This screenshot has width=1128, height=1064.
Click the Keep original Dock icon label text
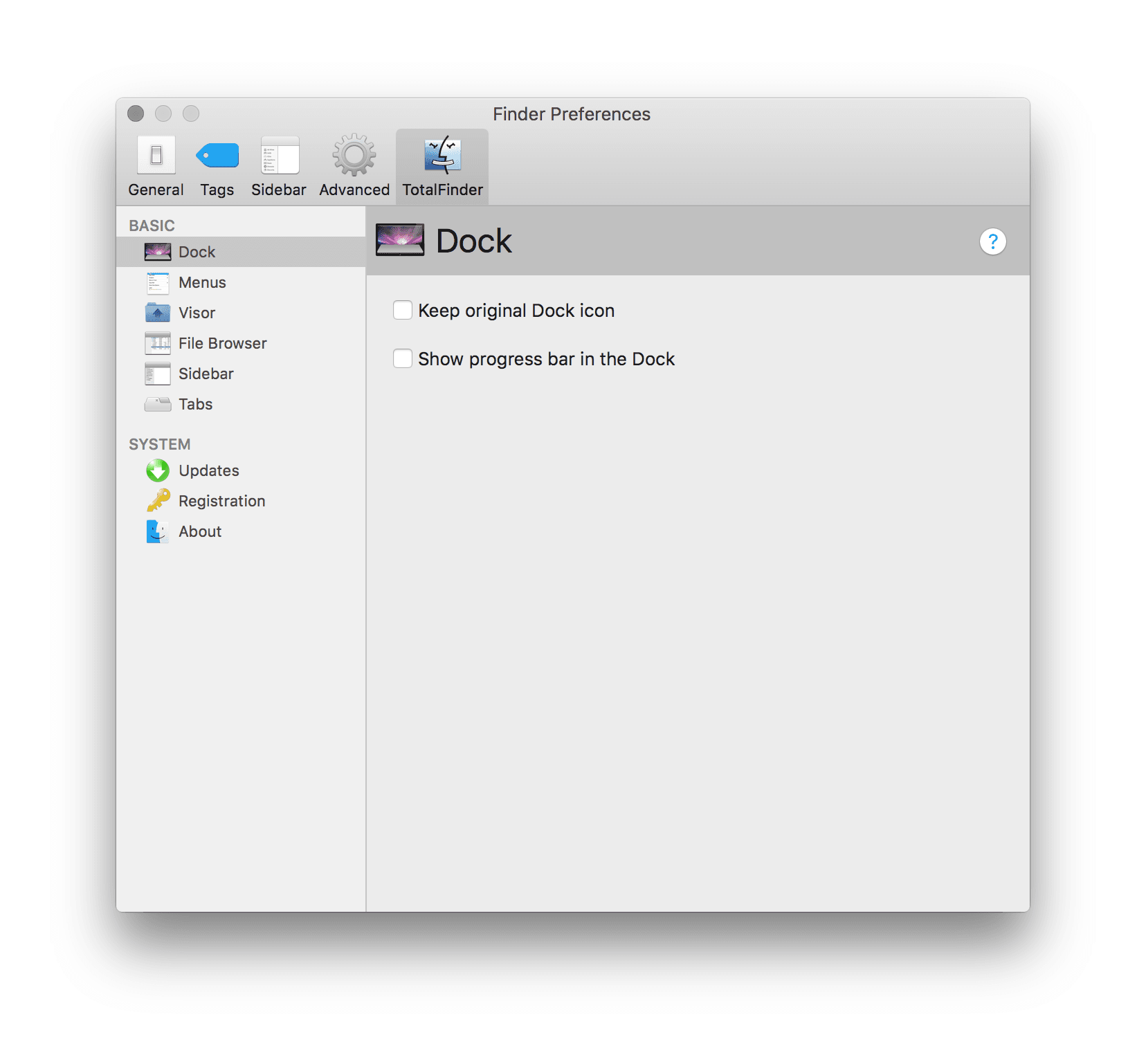tap(516, 311)
